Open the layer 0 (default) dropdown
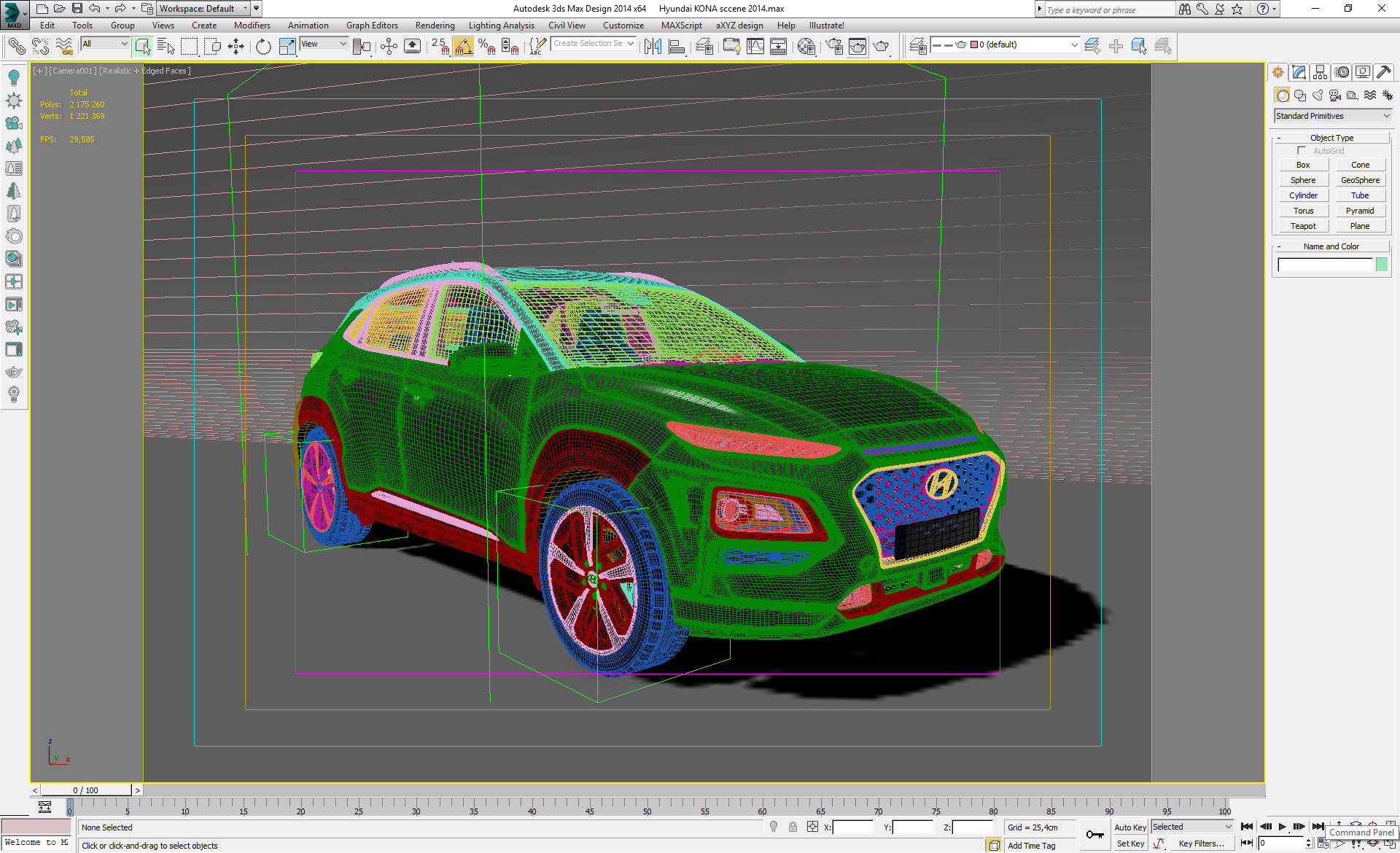Screen dimensions: 1400x853 click(x=1006, y=44)
